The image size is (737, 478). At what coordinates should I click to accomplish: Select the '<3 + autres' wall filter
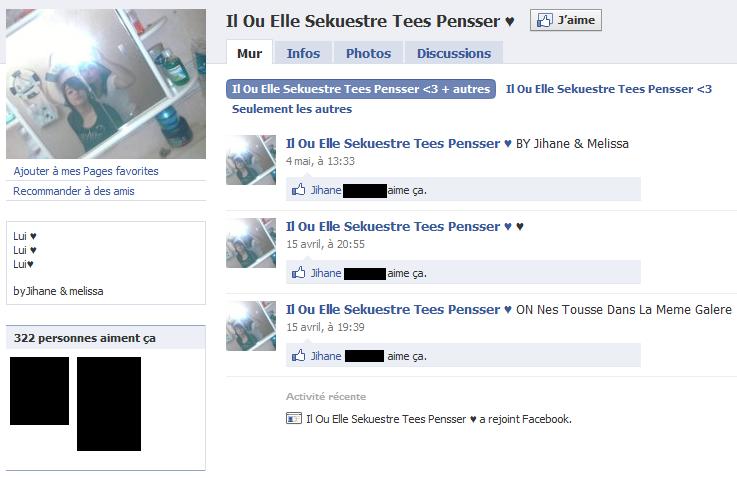(x=361, y=89)
